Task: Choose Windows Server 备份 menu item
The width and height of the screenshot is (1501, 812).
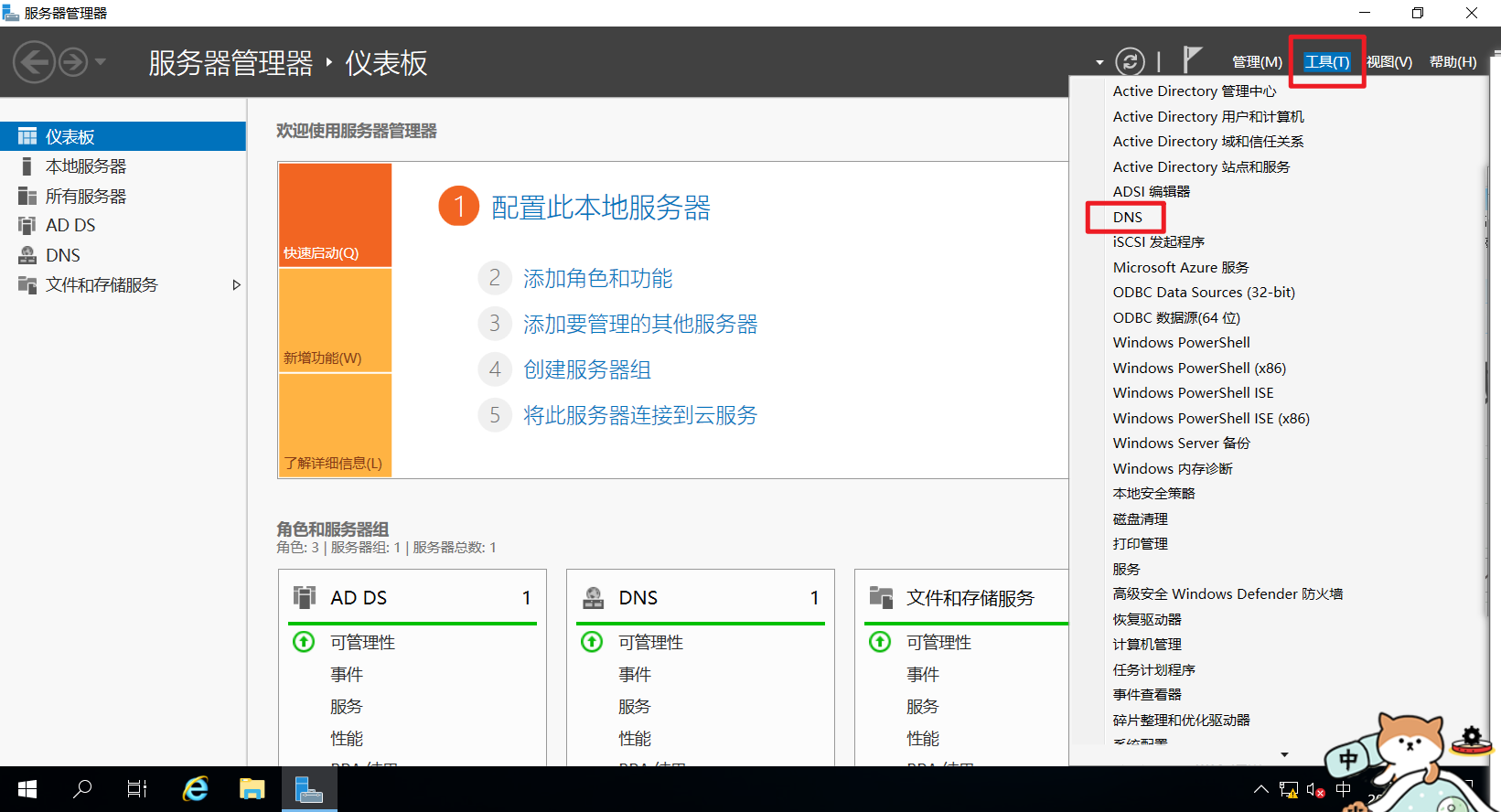Action: point(1182,443)
